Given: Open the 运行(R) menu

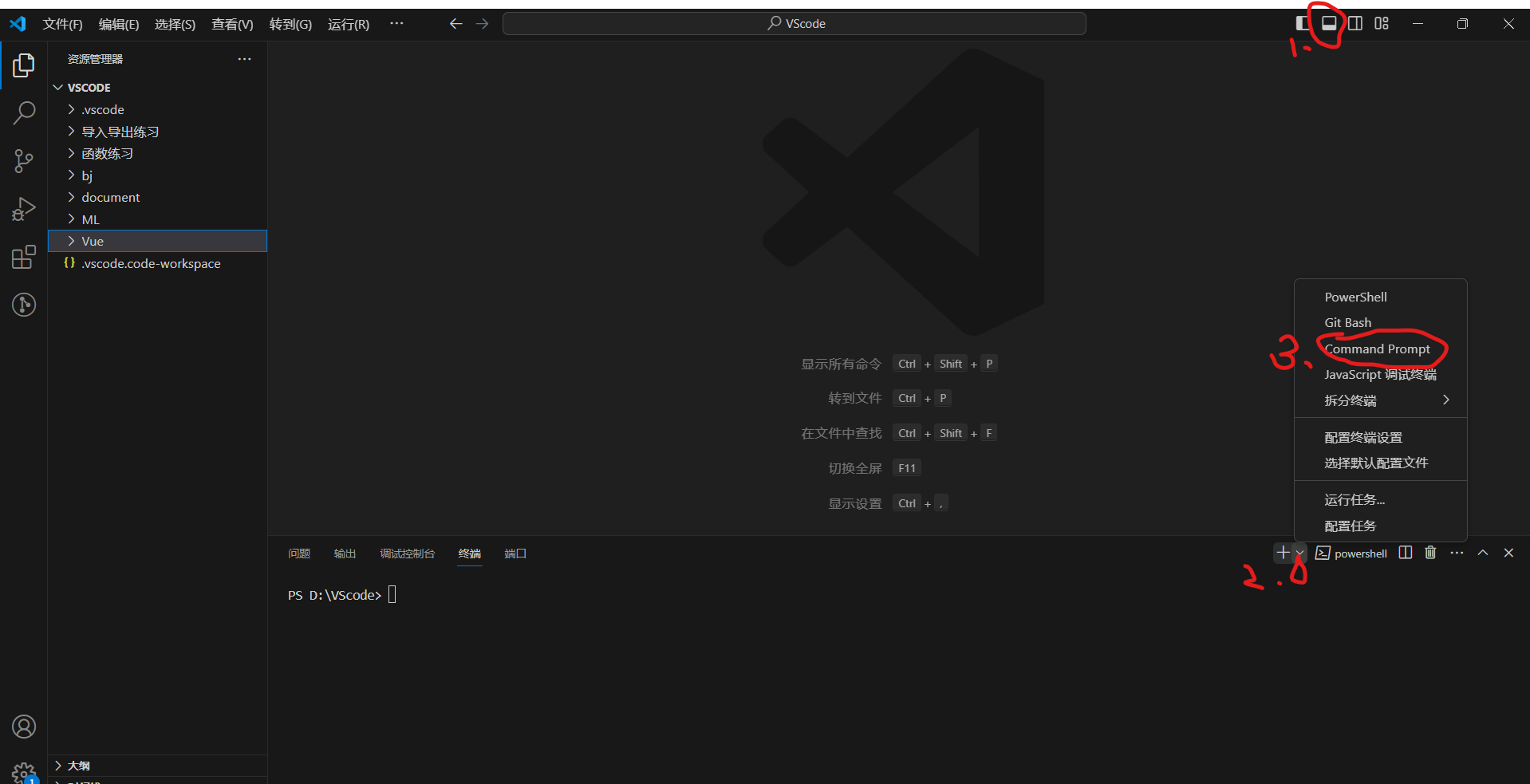Looking at the screenshot, I should (349, 24).
